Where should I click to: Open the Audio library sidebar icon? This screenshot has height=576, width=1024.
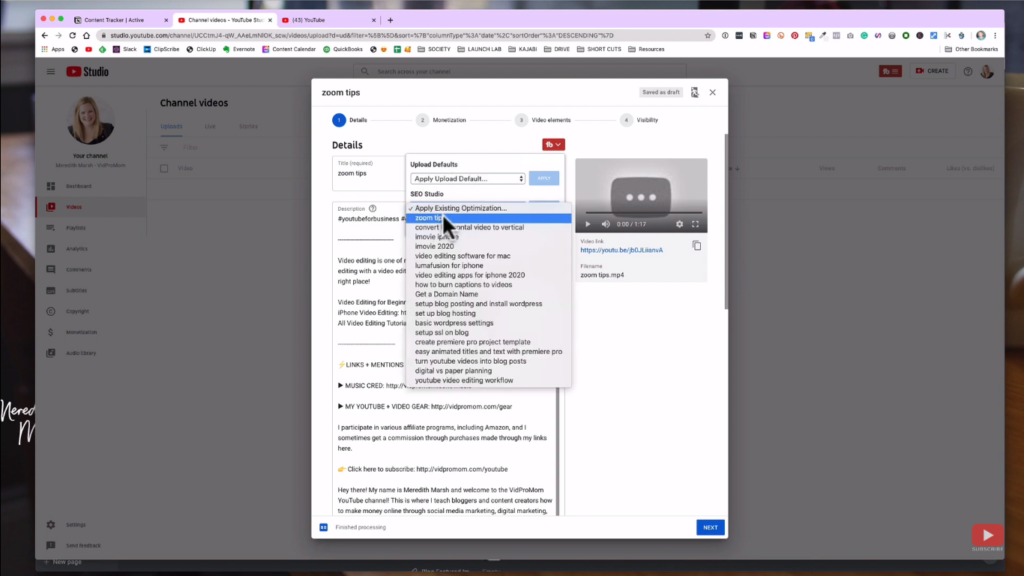tap(51, 353)
